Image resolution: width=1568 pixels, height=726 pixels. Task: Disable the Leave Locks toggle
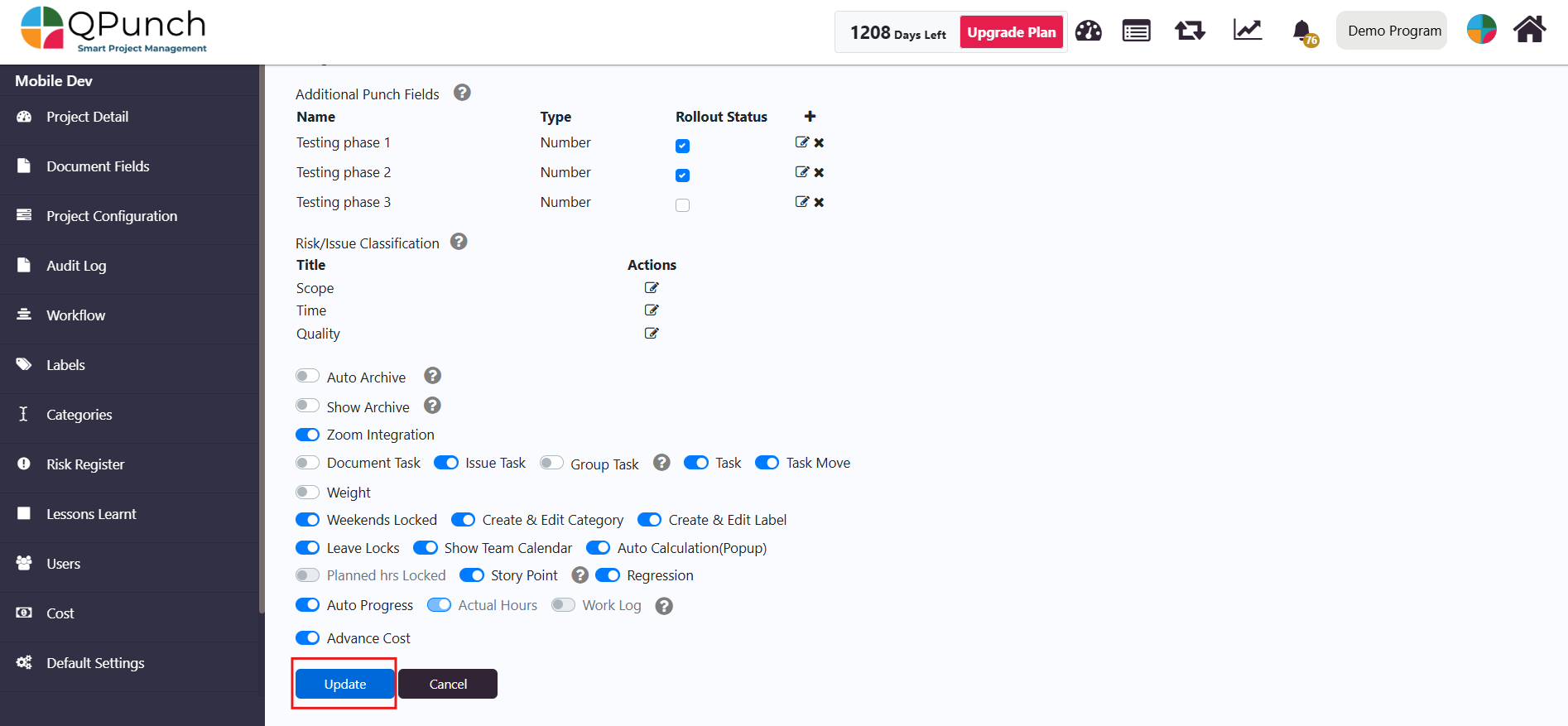tap(307, 548)
